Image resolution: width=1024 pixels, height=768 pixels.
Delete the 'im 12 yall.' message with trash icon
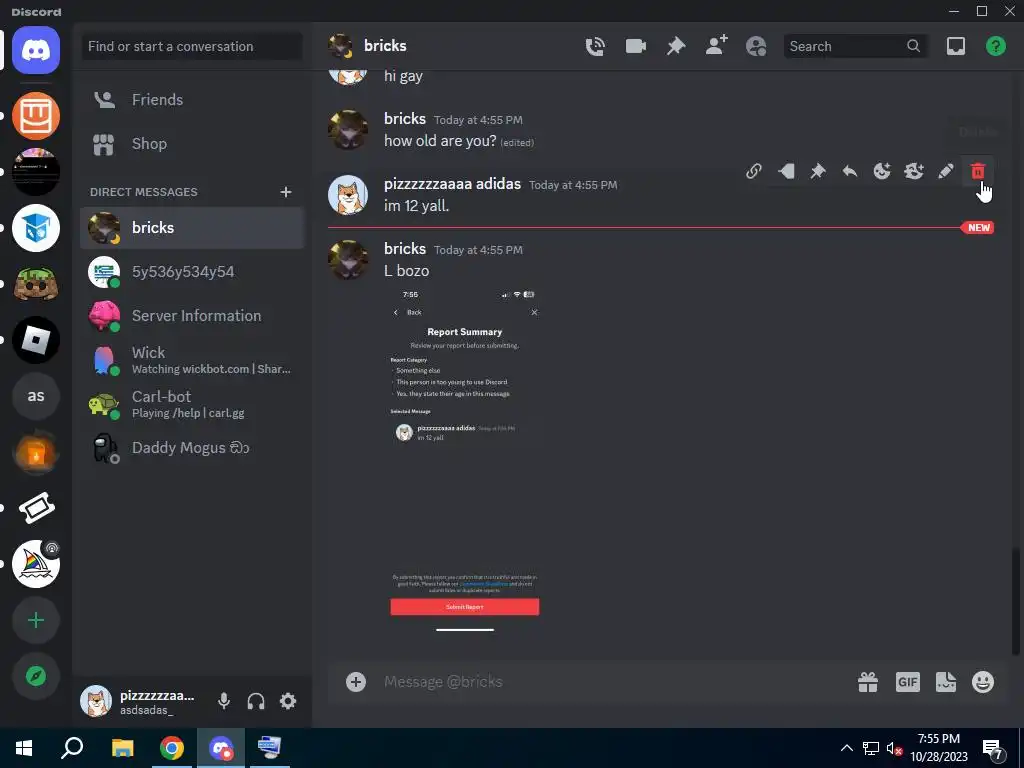tap(978, 171)
